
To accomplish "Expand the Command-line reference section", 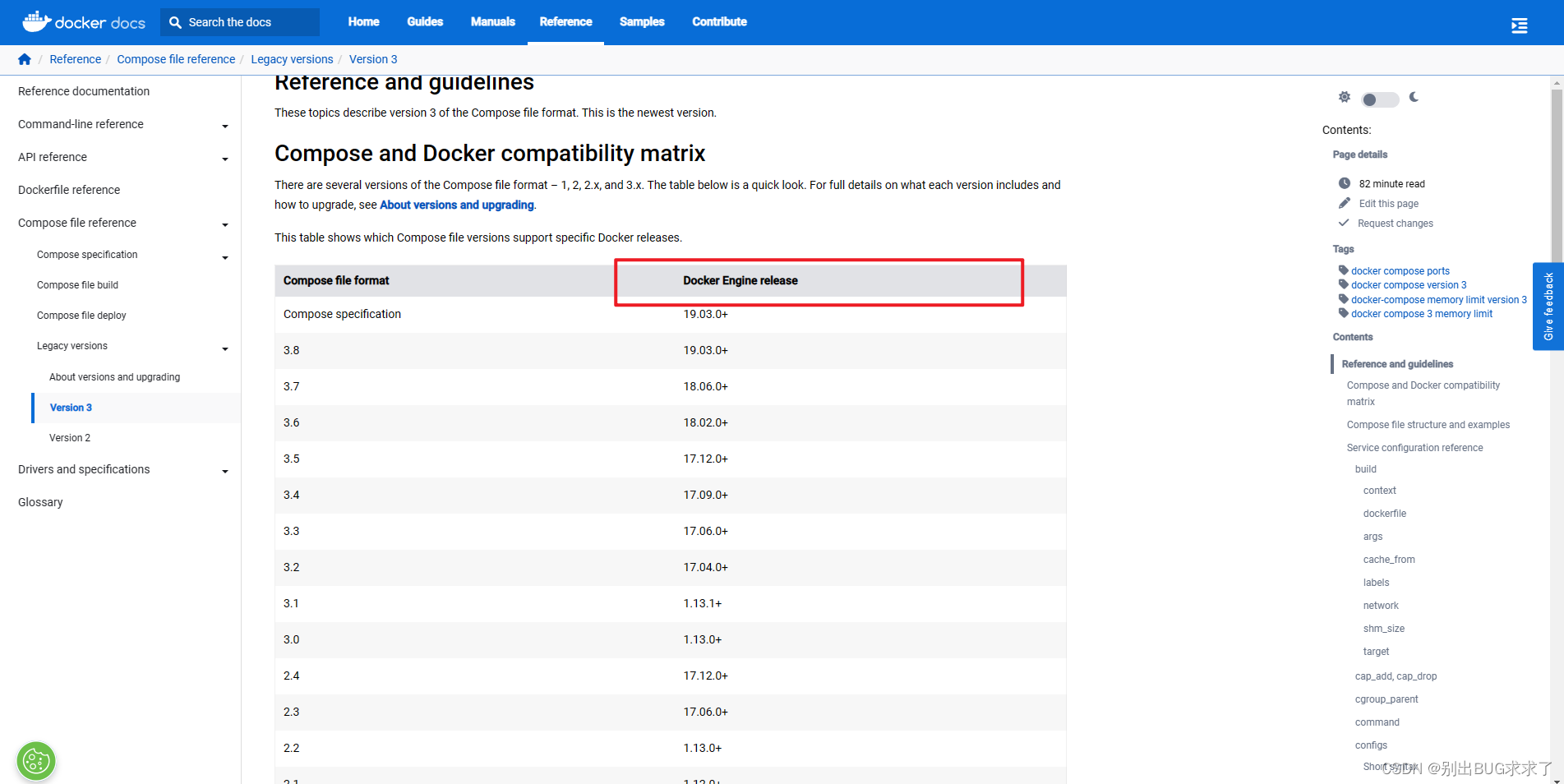I will 225,126.
